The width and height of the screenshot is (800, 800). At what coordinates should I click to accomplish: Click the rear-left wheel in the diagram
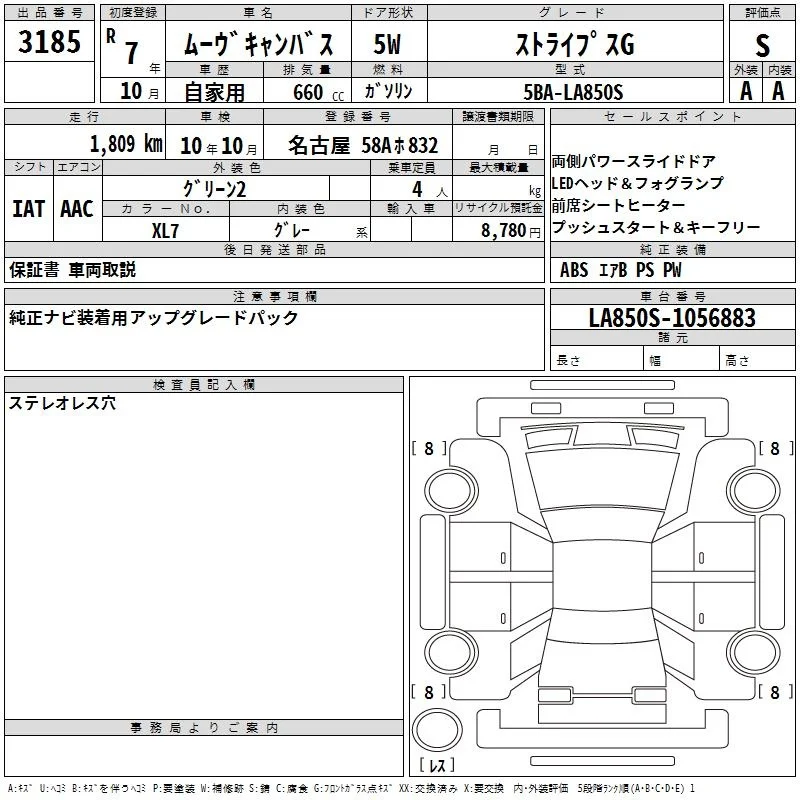coord(451,653)
